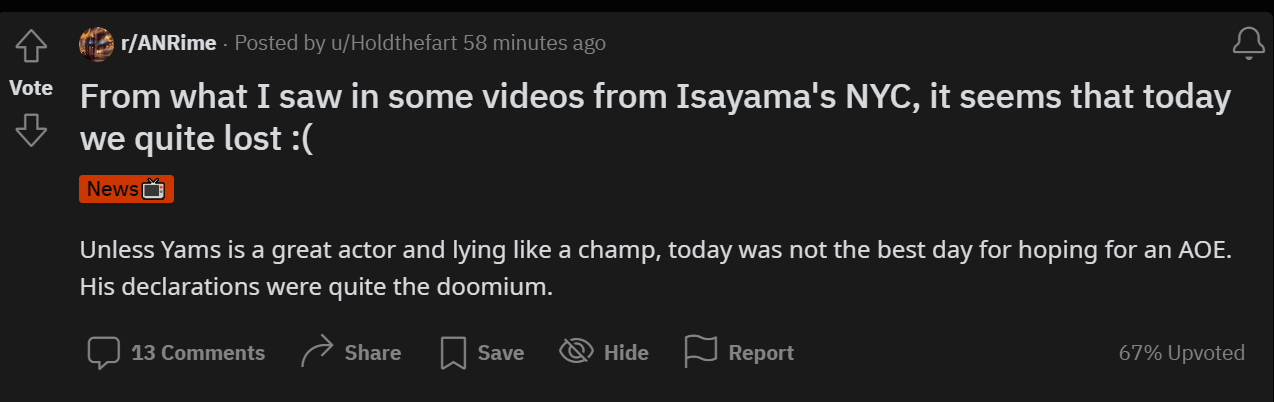Click the 67% Upvoted text
The width and height of the screenshot is (1274, 402).
pos(1182,353)
